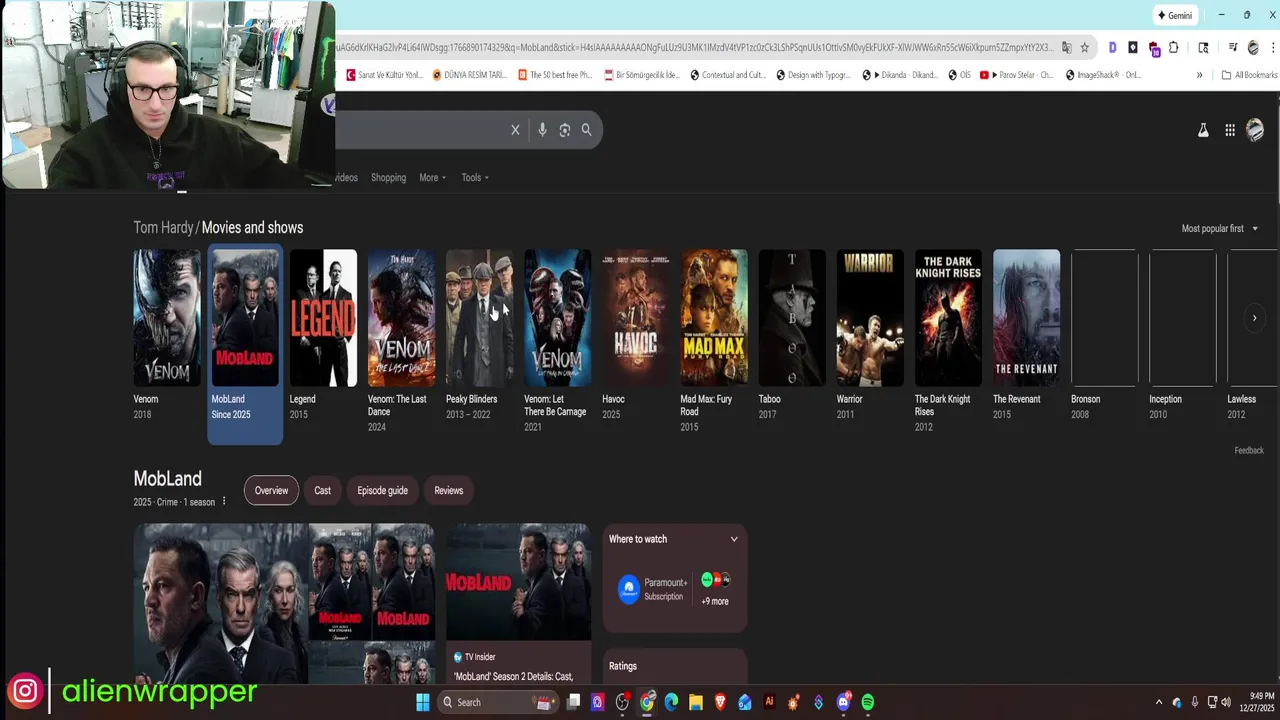Open the Chrome extensions puzzle icon
The width and height of the screenshot is (1280, 720).
coord(1174,47)
